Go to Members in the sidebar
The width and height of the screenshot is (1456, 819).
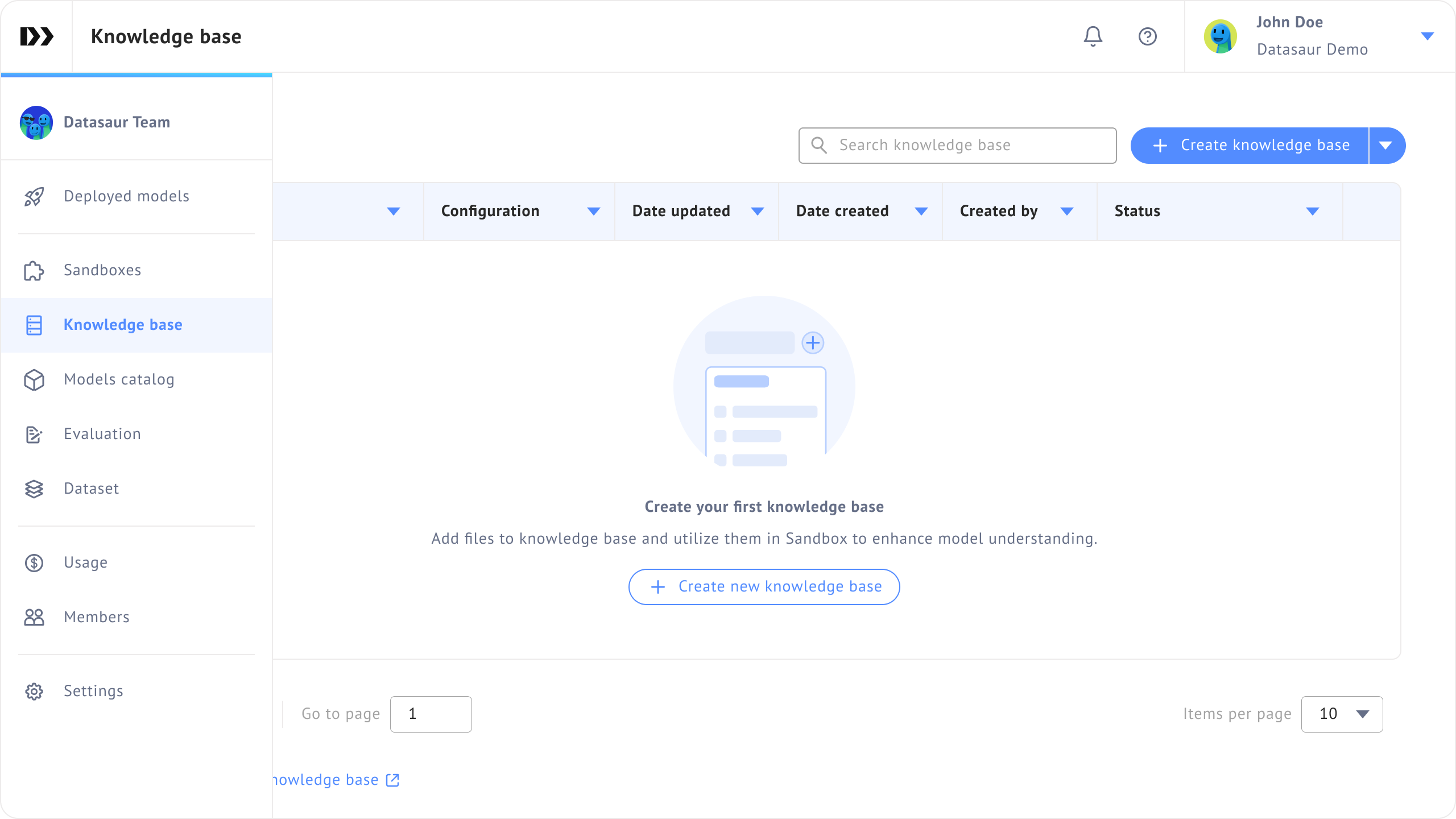[x=97, y=617]
